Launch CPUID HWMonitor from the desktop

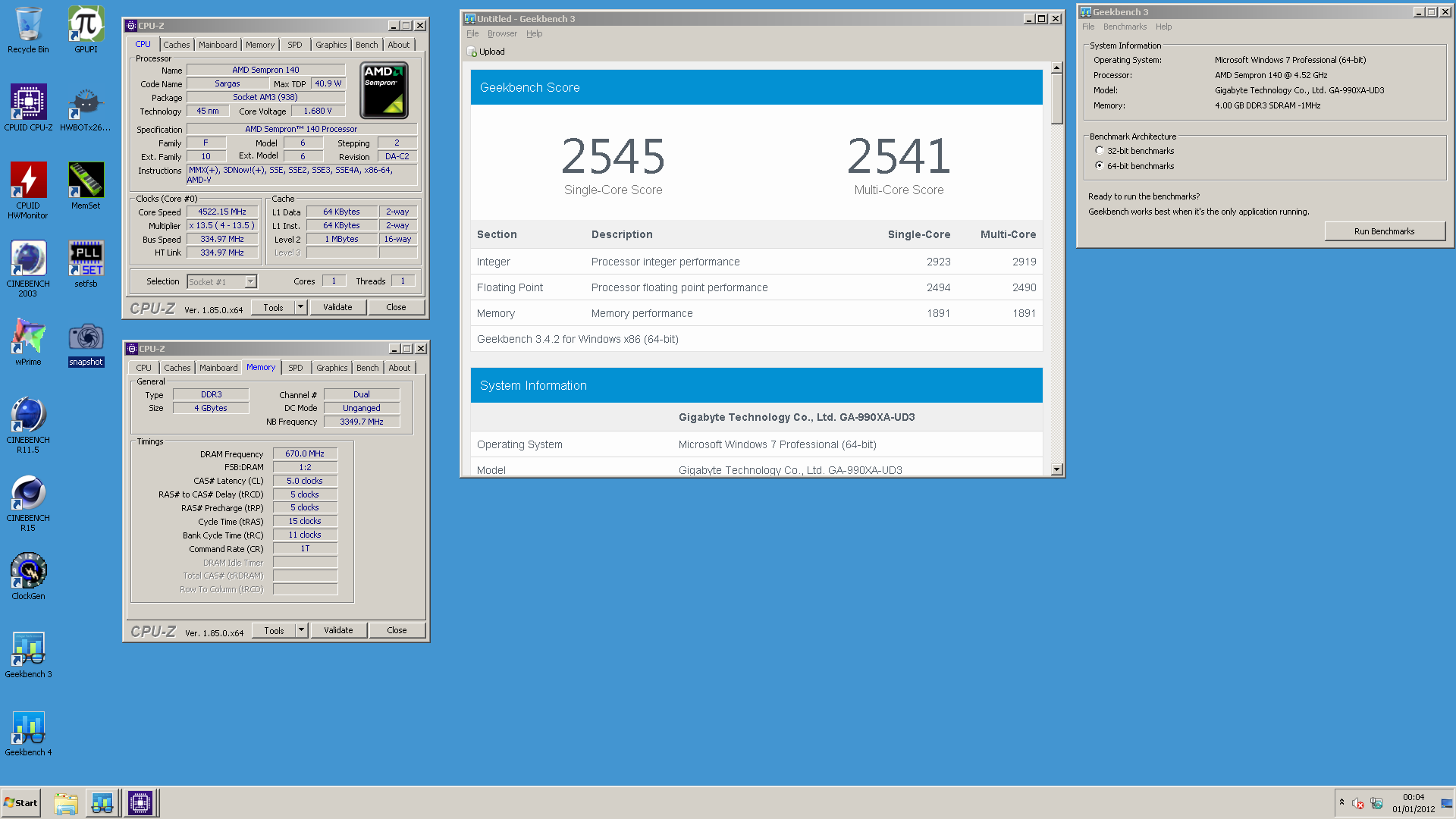(28, 190)
